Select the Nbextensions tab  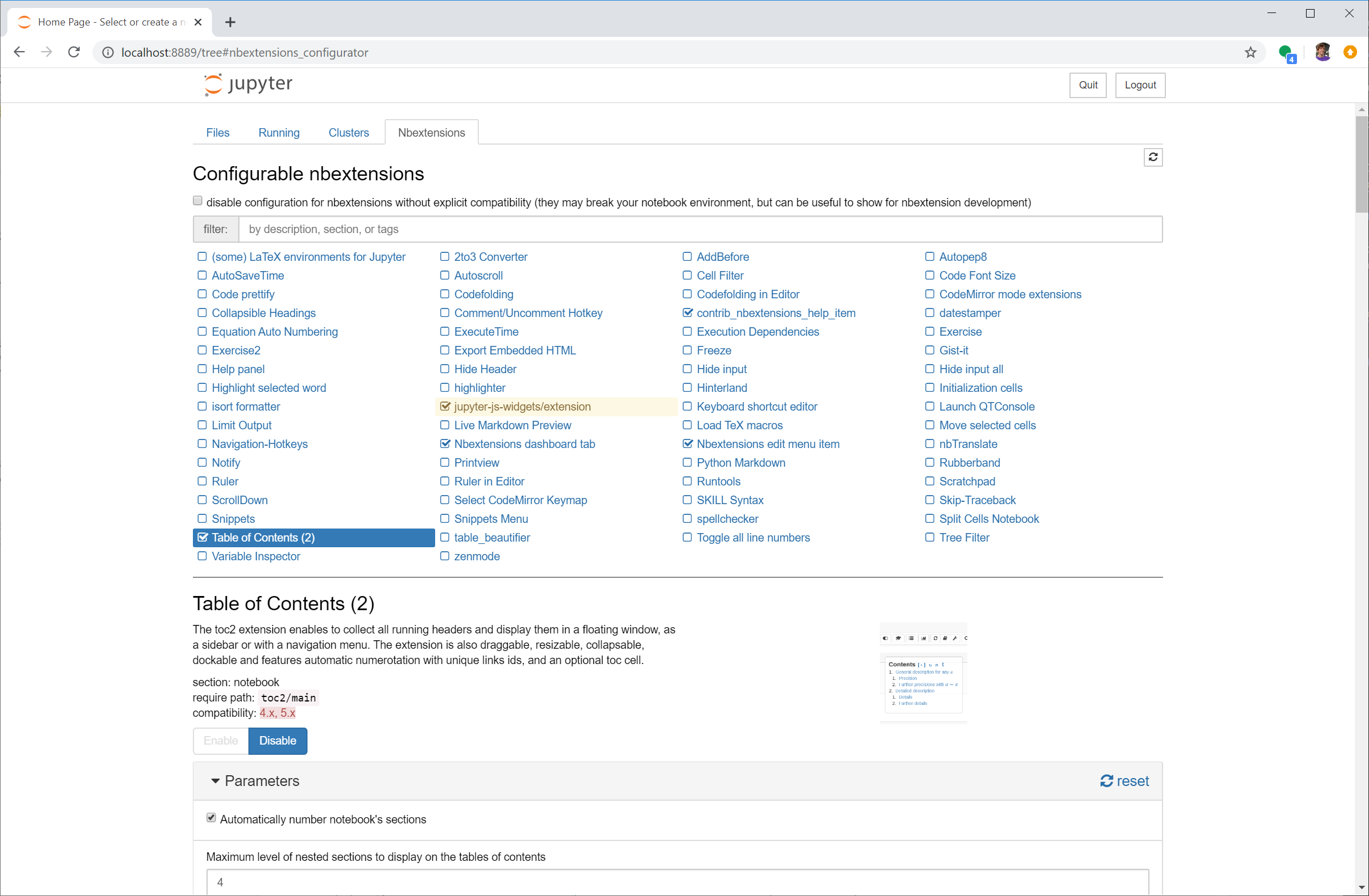point(431,132)
